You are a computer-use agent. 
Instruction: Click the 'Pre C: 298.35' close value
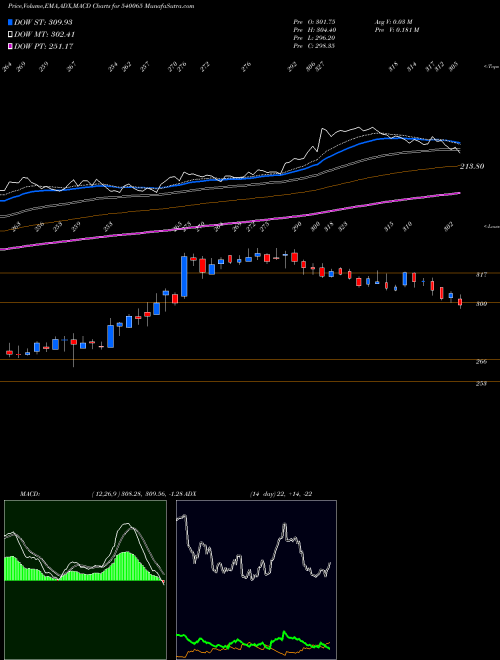coord(314,46)
